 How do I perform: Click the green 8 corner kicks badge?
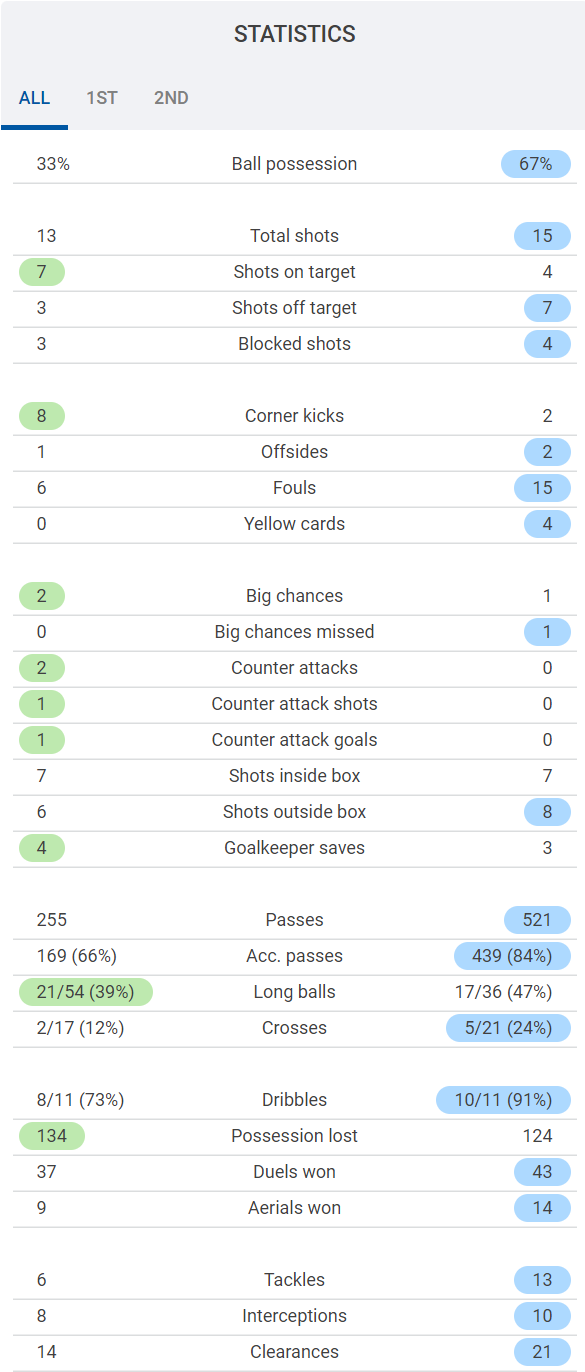pos(42,416)
